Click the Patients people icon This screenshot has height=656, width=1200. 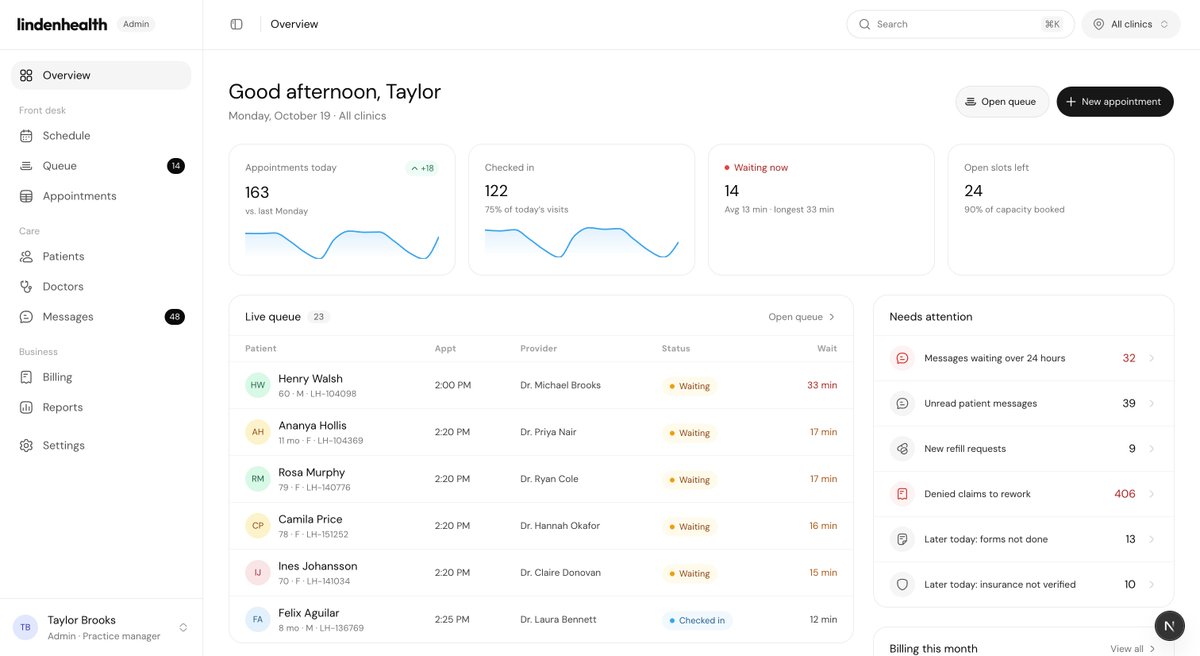26,256
